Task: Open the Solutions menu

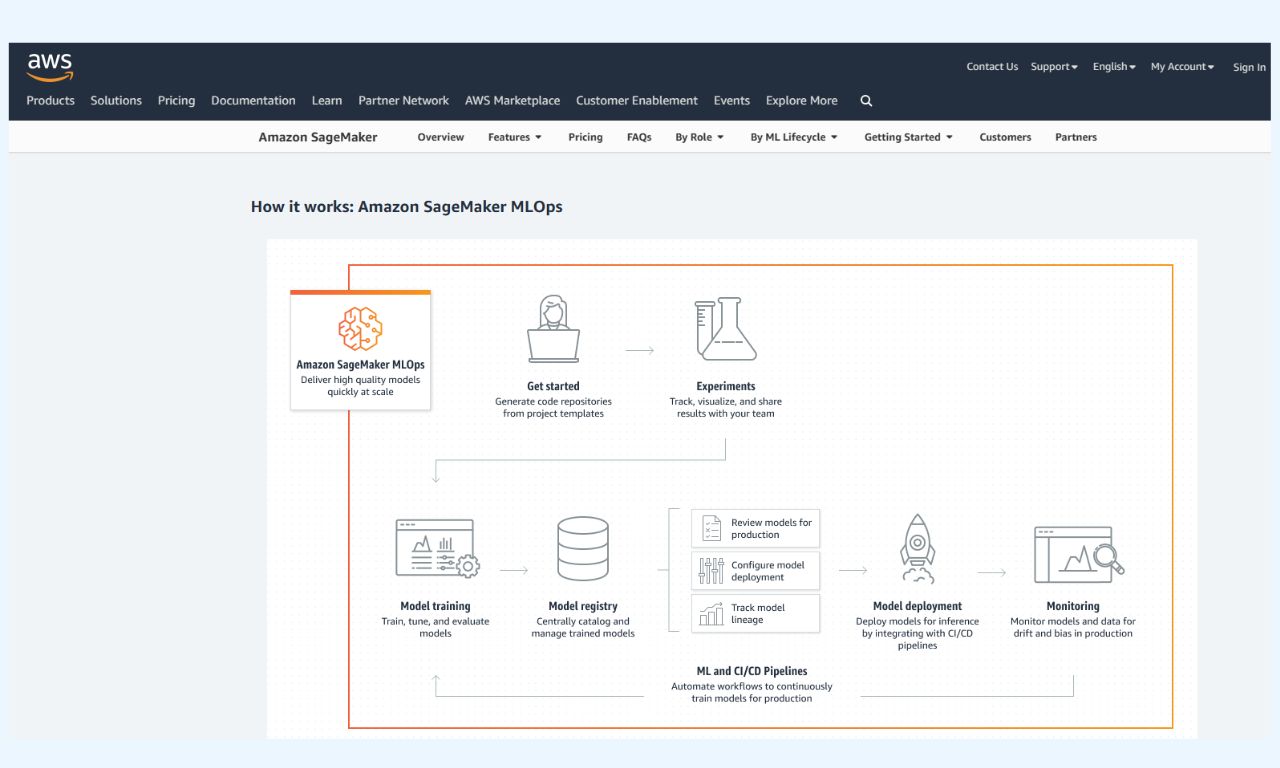Action: click(116, 101)
